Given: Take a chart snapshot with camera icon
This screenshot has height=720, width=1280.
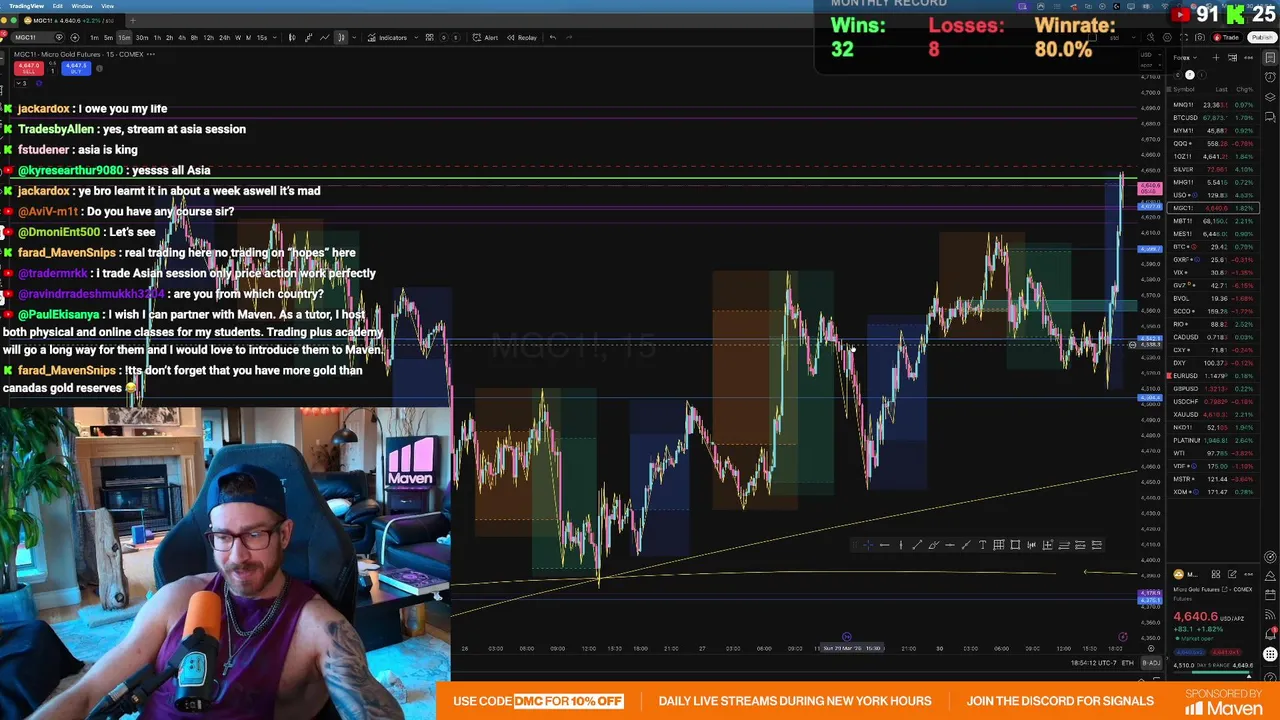Looking at the screenshot, I should (x=1200, y=37).
